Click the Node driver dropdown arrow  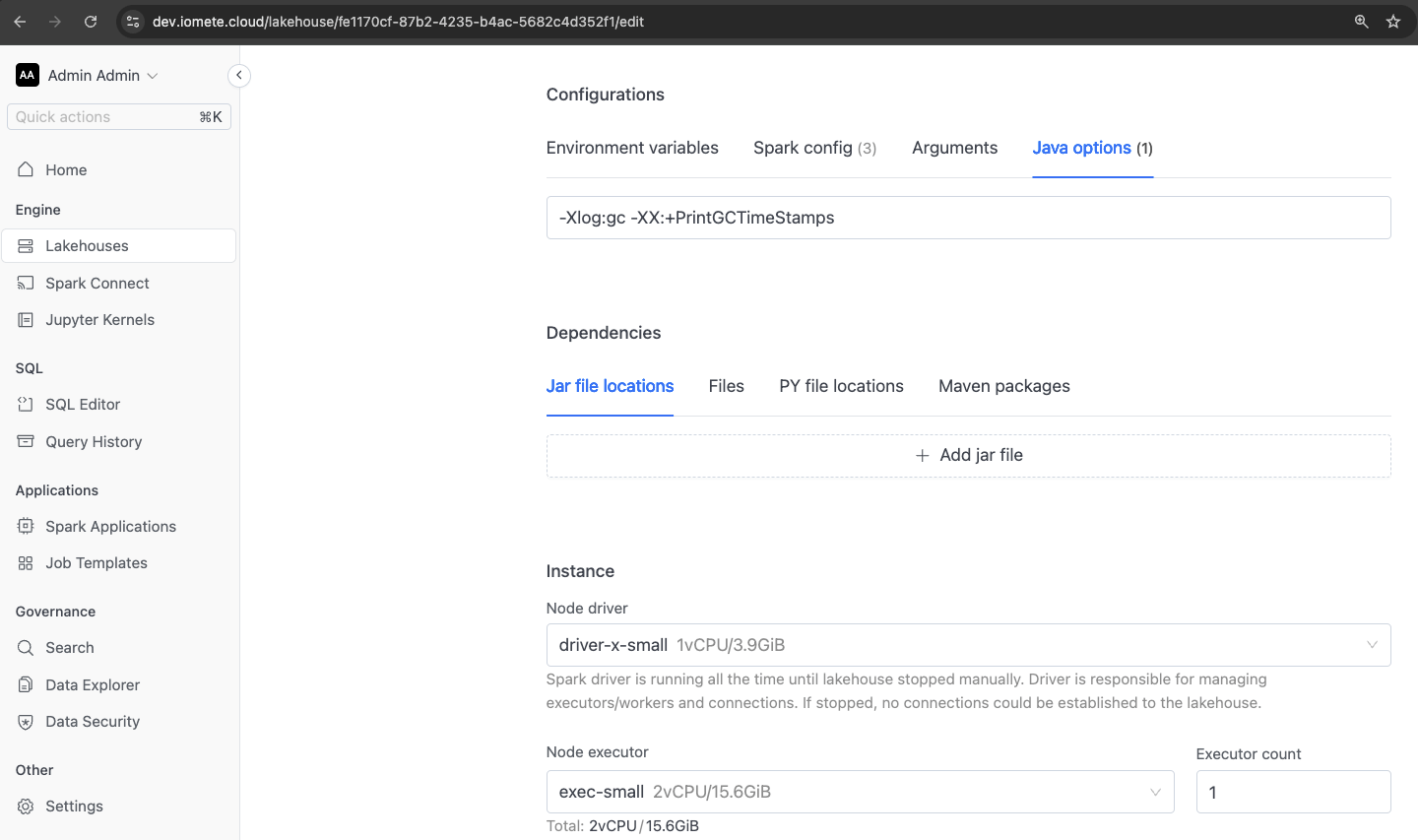(1372, 645)
